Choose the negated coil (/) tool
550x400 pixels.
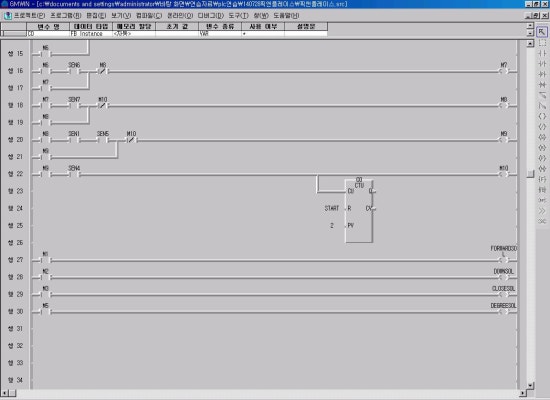pos(542,127)
